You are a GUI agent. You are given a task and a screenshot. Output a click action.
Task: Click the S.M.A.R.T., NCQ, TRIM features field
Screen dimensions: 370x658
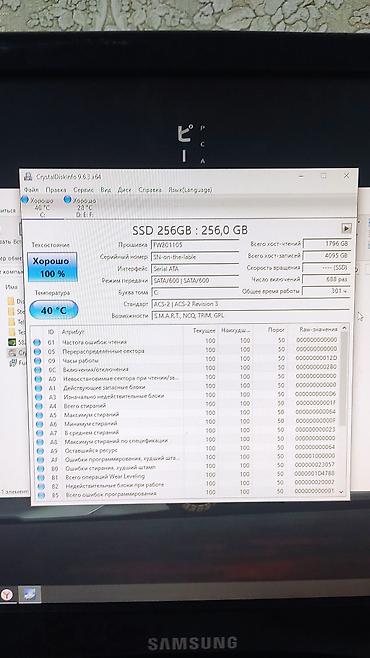[250, 316]
